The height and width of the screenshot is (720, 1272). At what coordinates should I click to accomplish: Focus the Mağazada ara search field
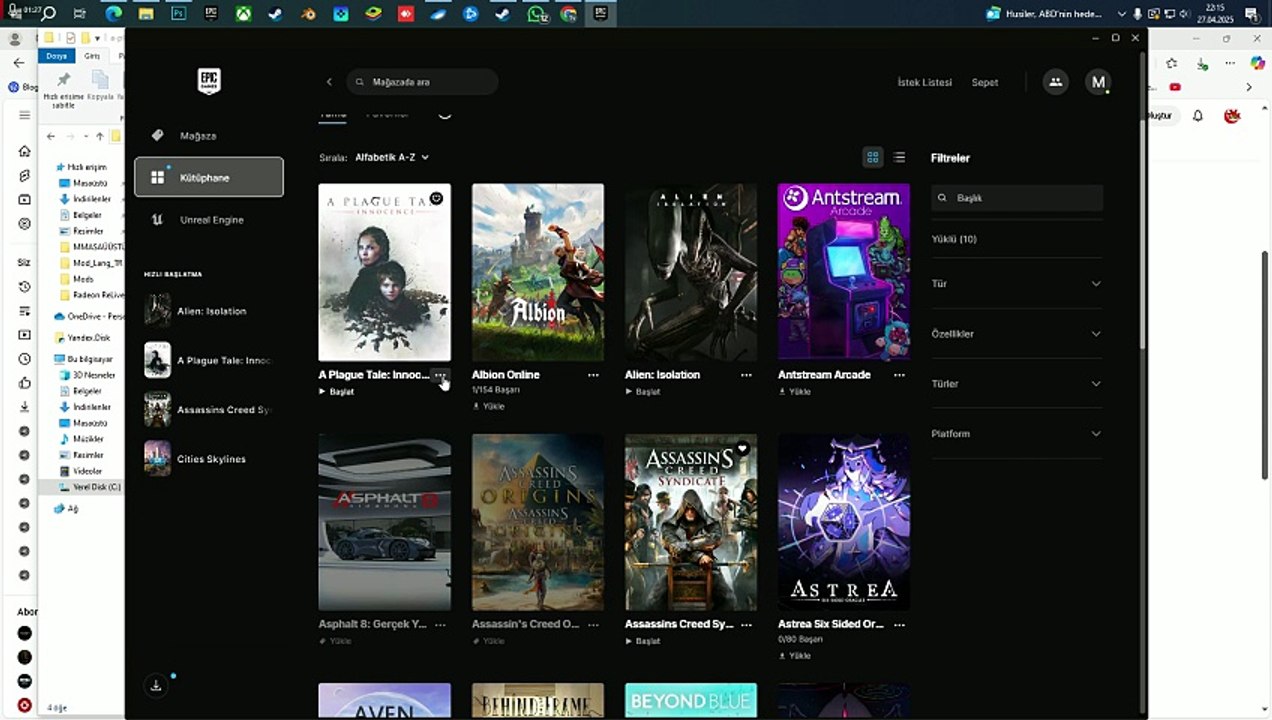tap(422, 82)
